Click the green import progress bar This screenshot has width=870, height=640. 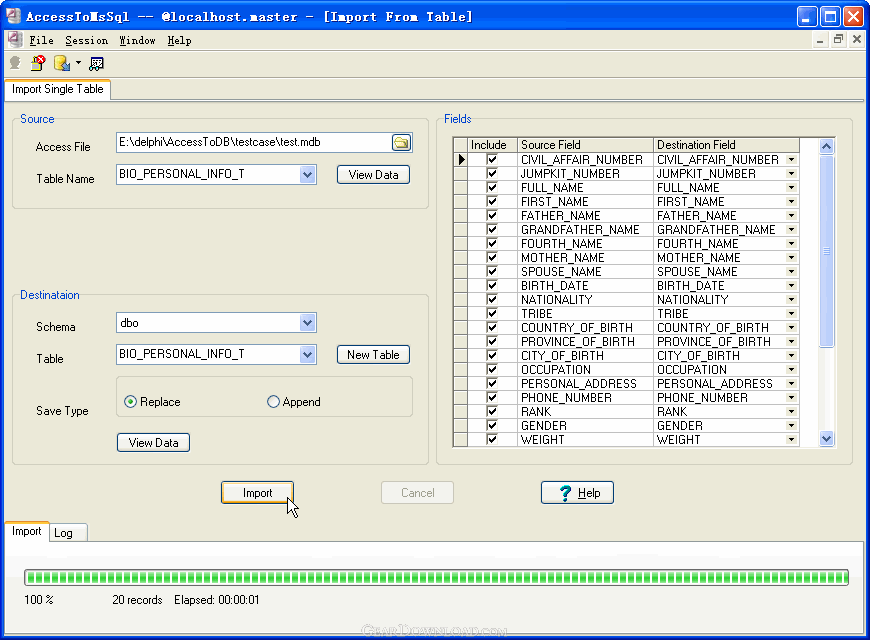pyautogui.click(x=436, y=577)
